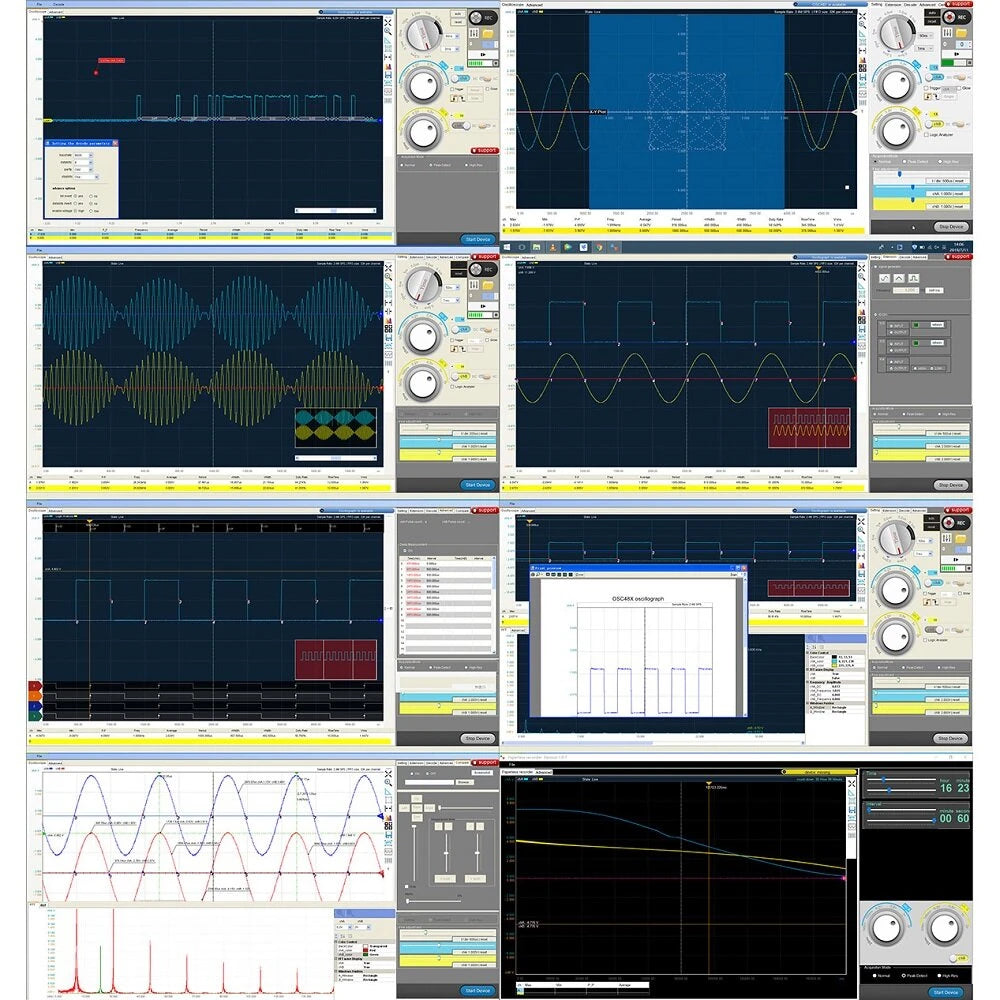
Task: Click the save disk icon in paperless recorder toolbar
Action: (x=852, y=810)
